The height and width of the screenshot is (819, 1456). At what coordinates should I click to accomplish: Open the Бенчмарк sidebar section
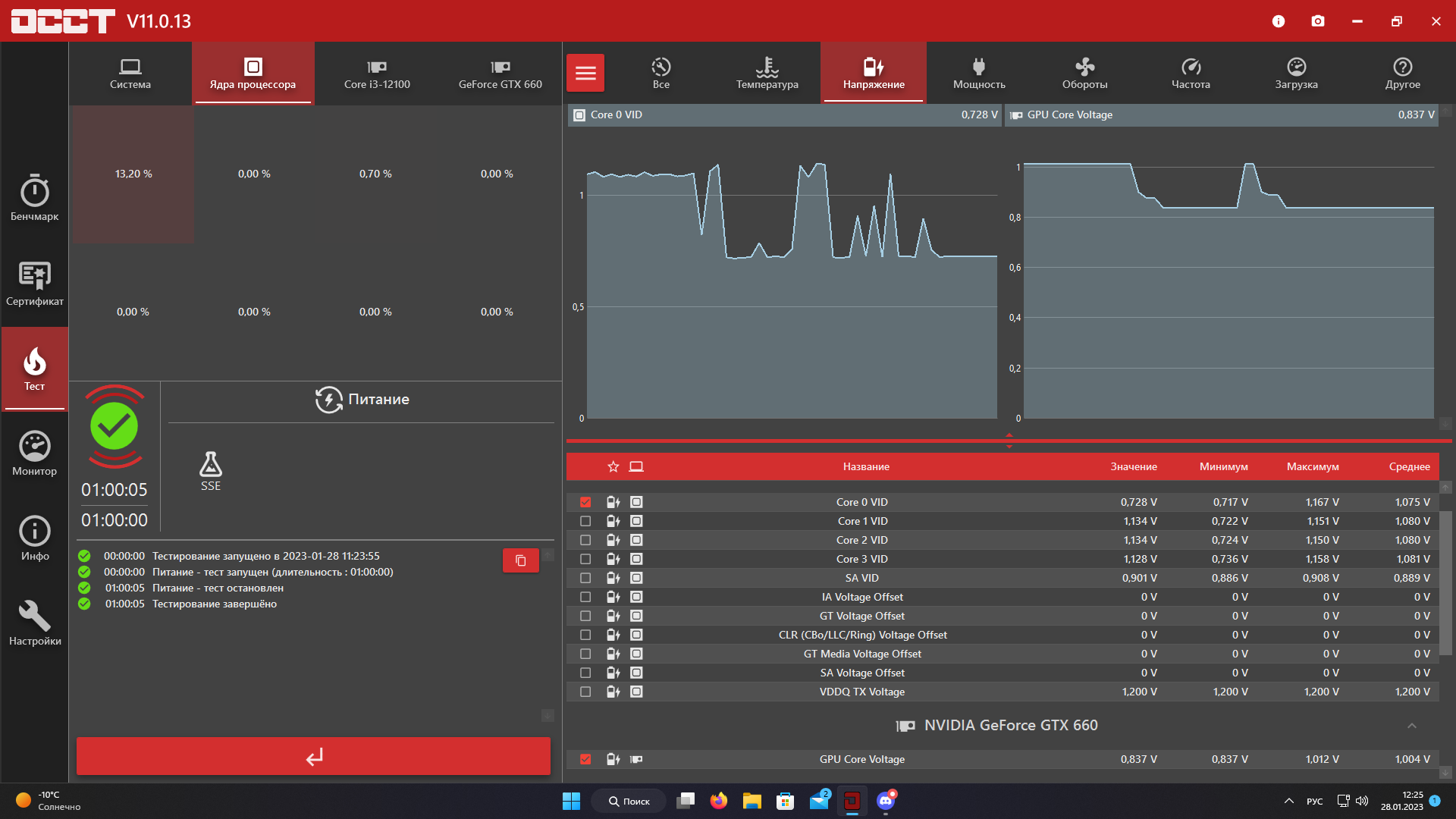point(35,198)
